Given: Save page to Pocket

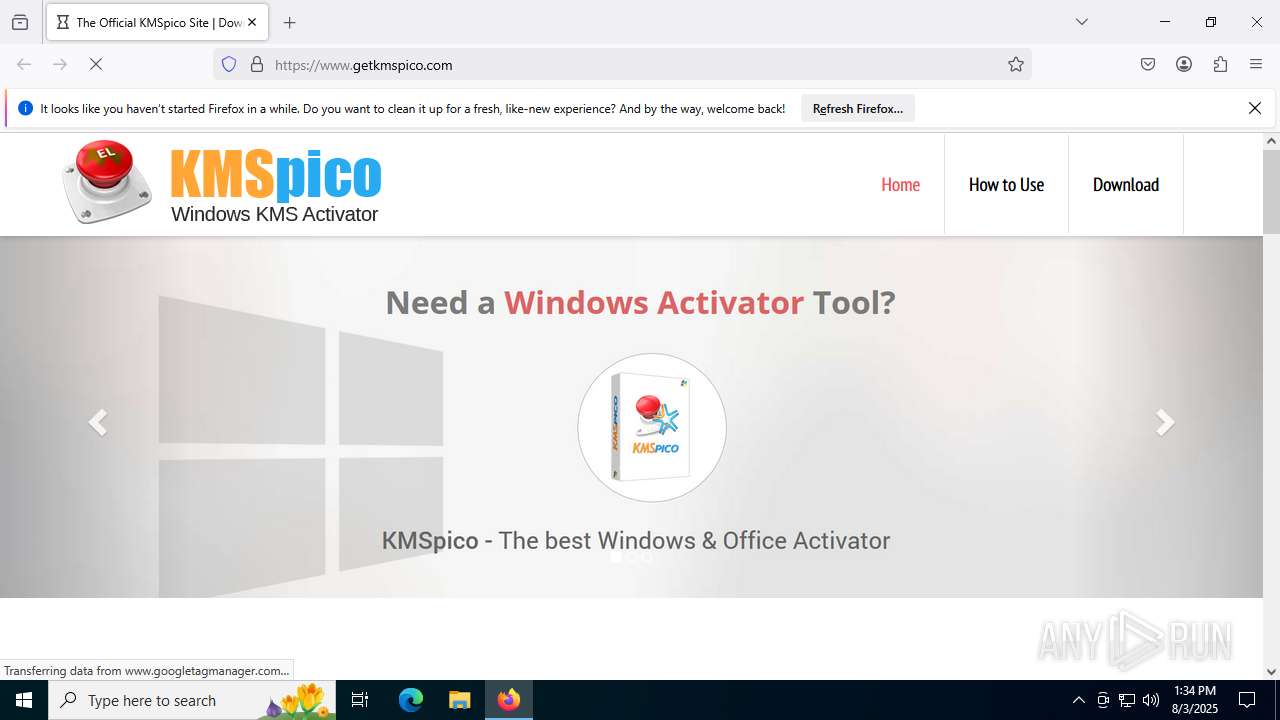Looking at the screenshot, I should pyautogui.click(x=1148, y=64).
